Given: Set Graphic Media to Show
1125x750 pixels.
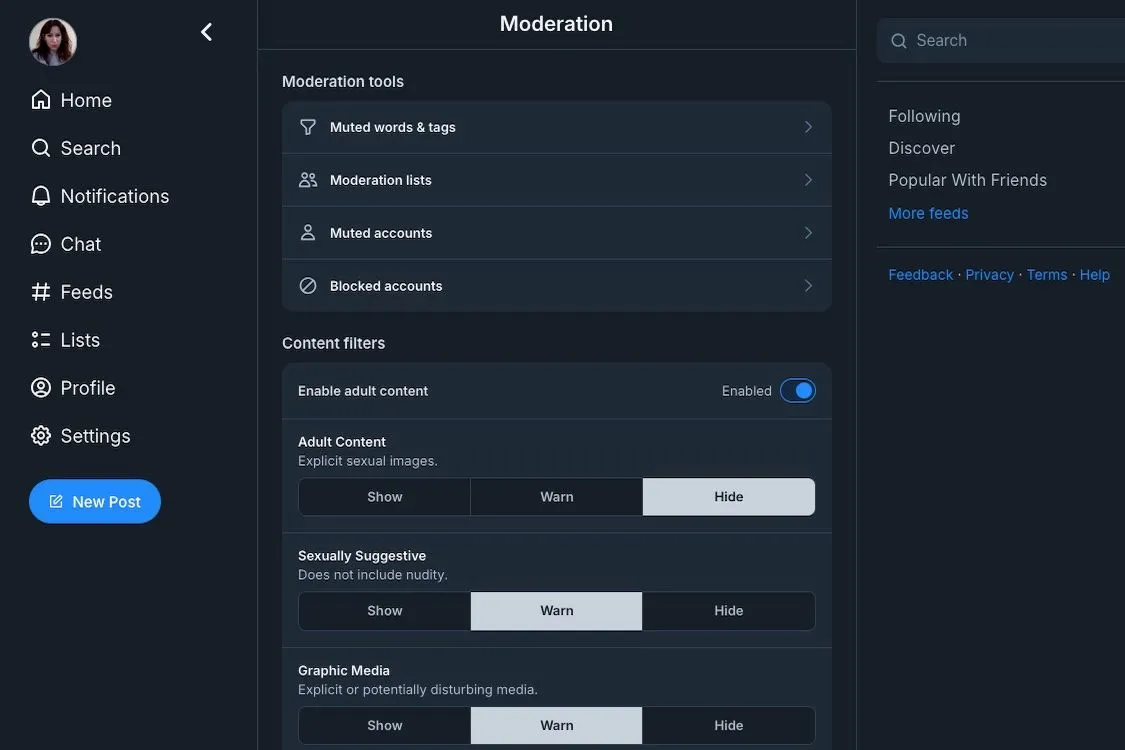Looking at the screenshot, I should click(385, 726).
